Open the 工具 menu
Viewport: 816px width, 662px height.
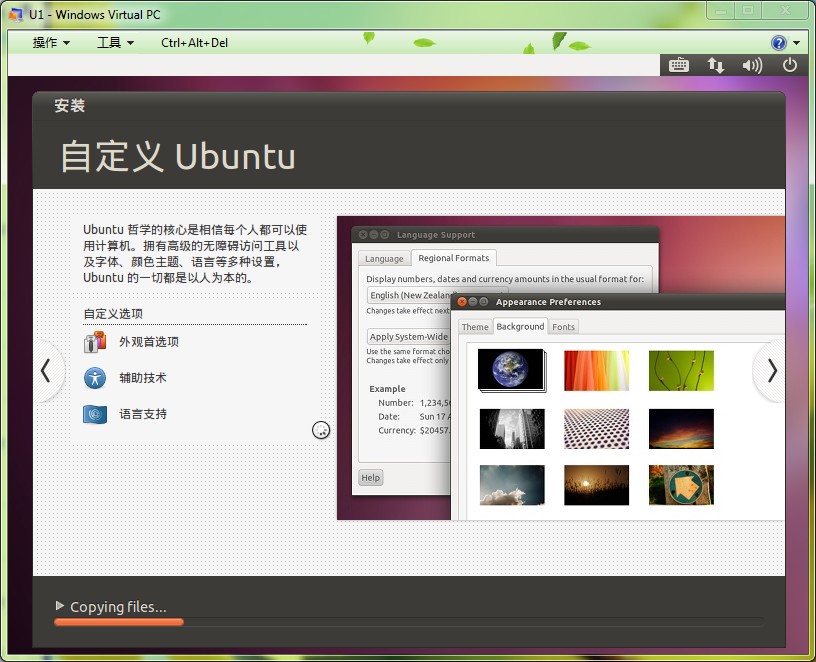point(115,43)
